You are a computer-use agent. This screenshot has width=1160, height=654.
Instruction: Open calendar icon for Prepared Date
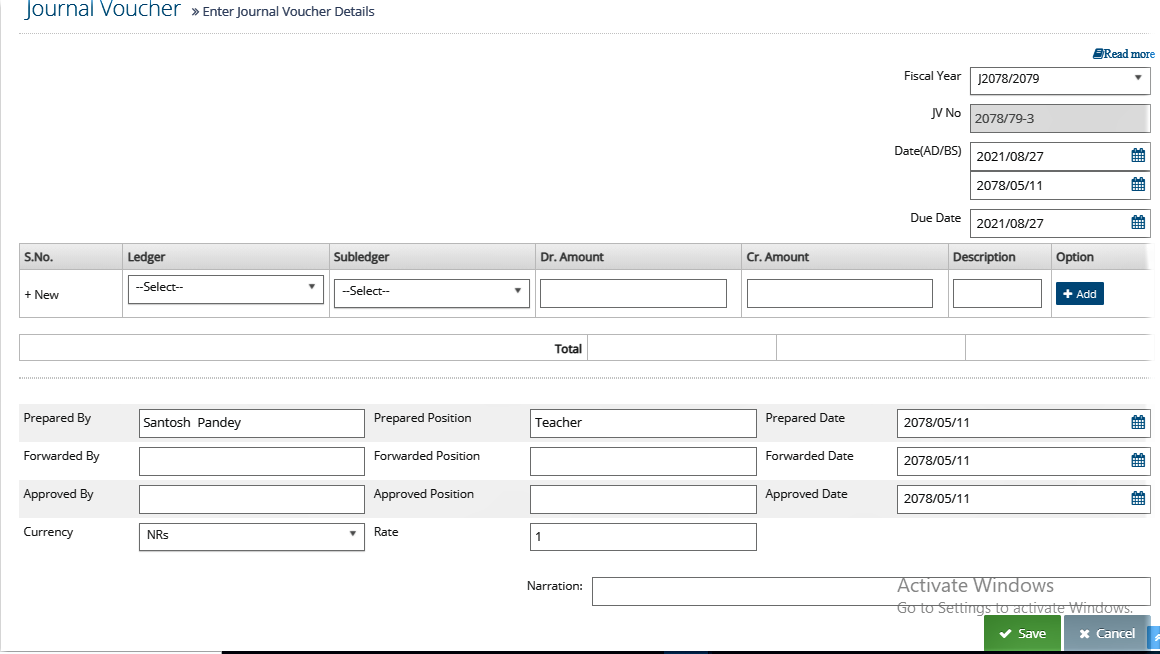coord(1138,422)
